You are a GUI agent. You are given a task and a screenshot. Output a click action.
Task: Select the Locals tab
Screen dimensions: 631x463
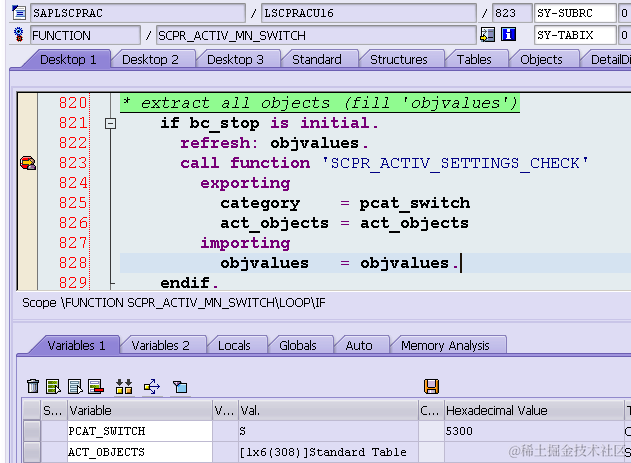pos(234,346)
